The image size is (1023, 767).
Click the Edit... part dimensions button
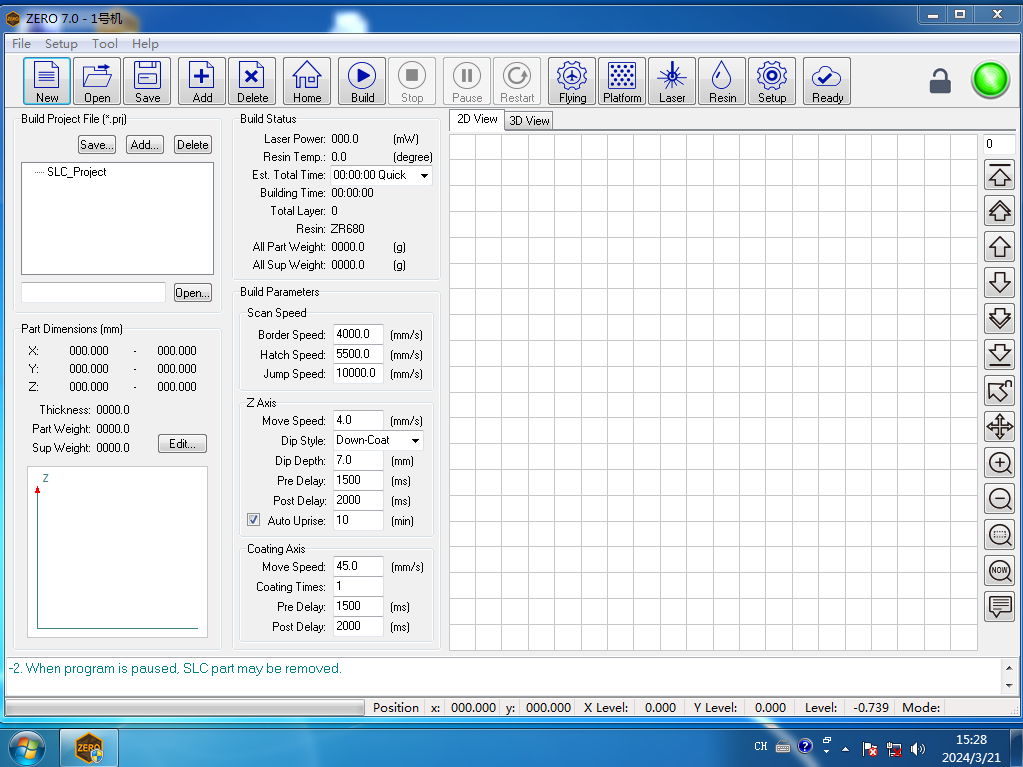182,444
